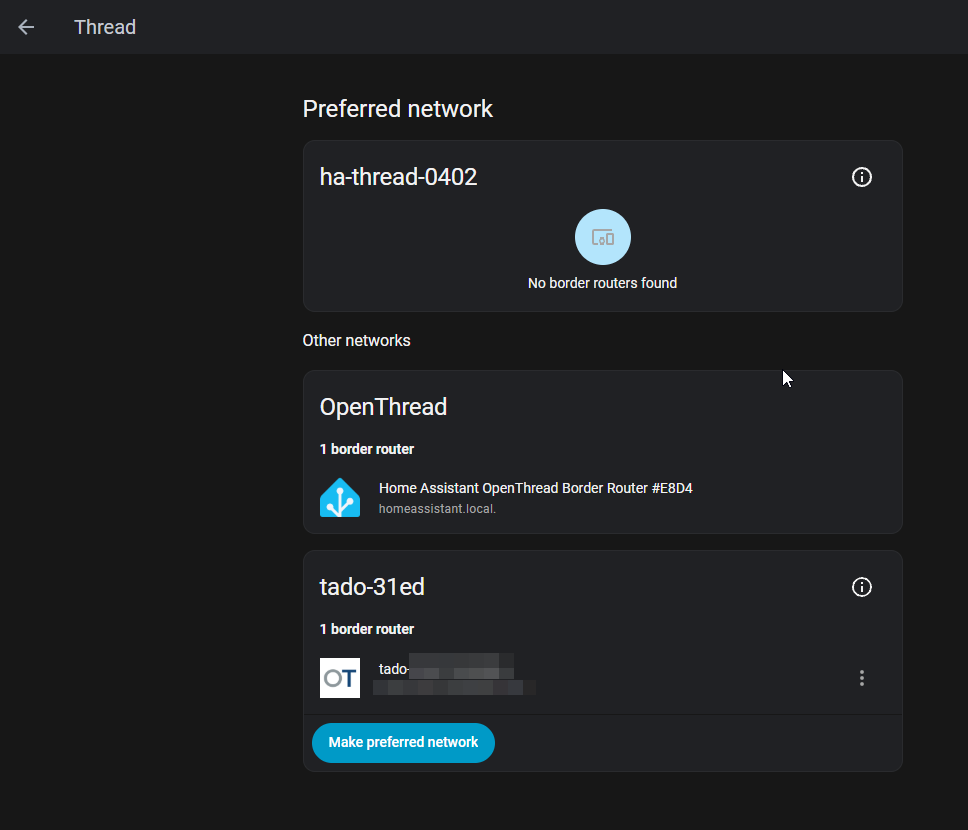Click tado-31ed's 1 border router label
The image size is (968, 830).
366,629
